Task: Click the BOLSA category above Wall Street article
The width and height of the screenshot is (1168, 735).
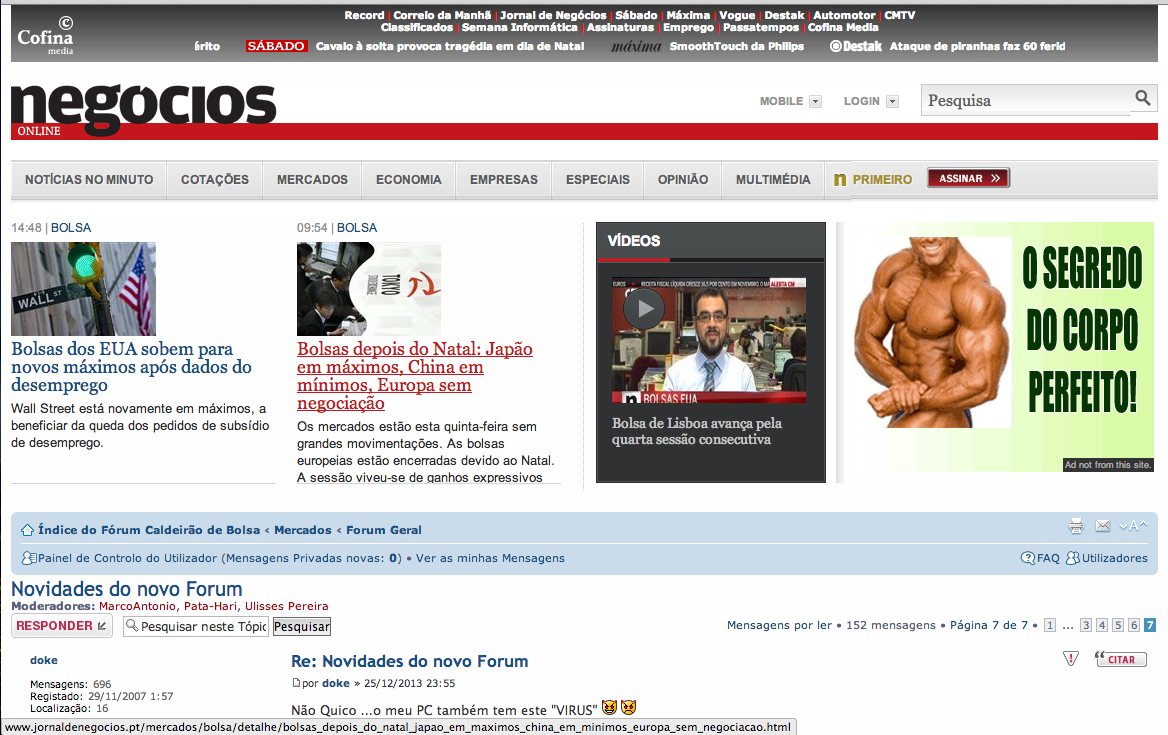Action: [71, 227]
